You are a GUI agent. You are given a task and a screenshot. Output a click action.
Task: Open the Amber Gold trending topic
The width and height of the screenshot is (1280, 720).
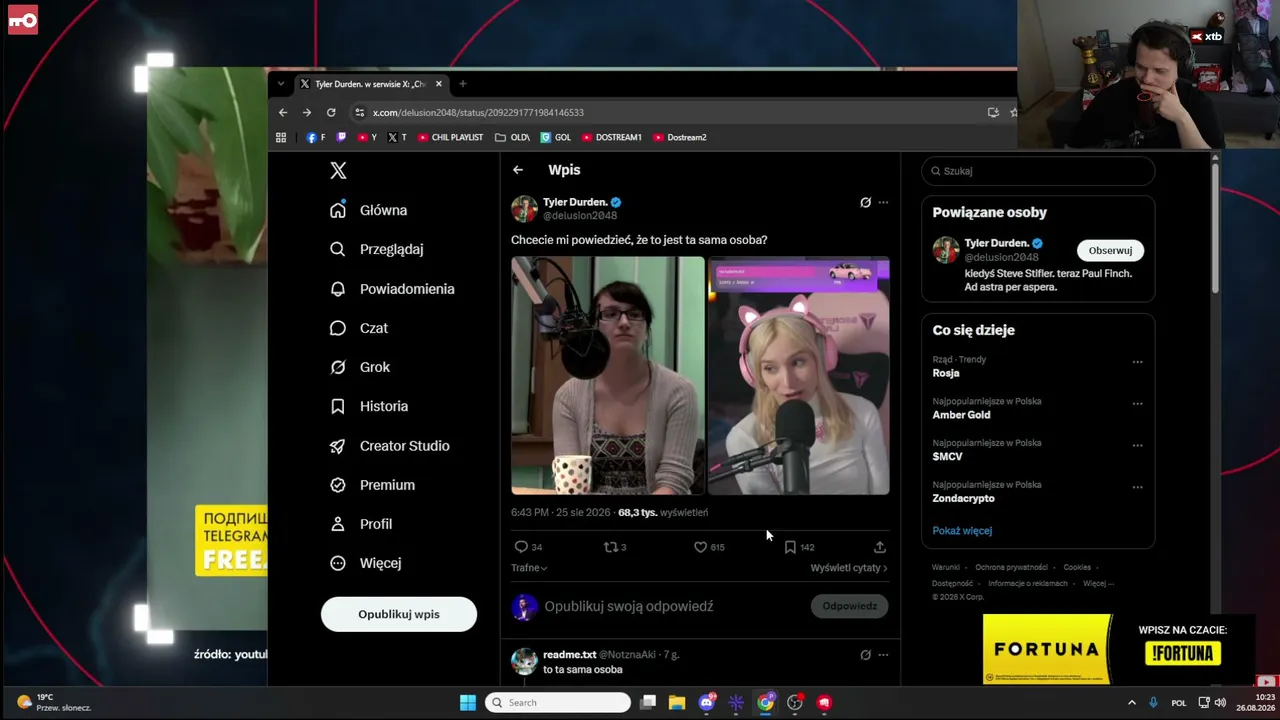coord(962,415)
